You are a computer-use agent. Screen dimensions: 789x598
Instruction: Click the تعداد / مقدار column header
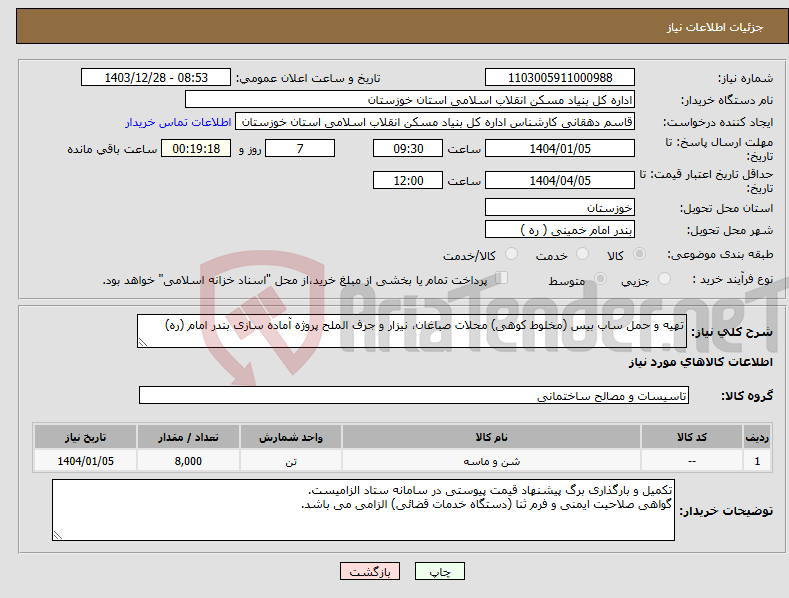coord(188,437)
